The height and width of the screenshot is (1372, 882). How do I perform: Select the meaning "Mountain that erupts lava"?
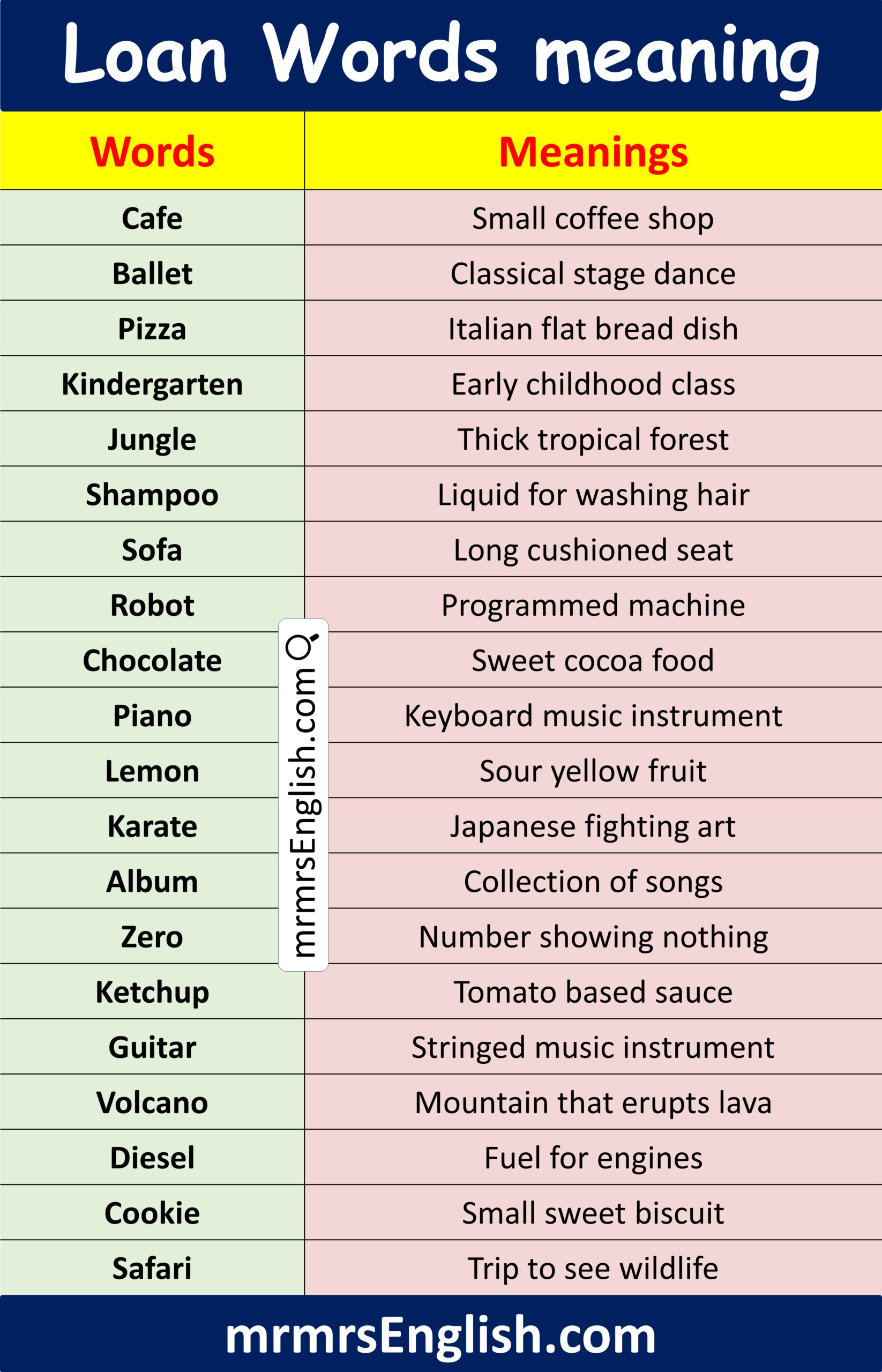pos(593,1102)
